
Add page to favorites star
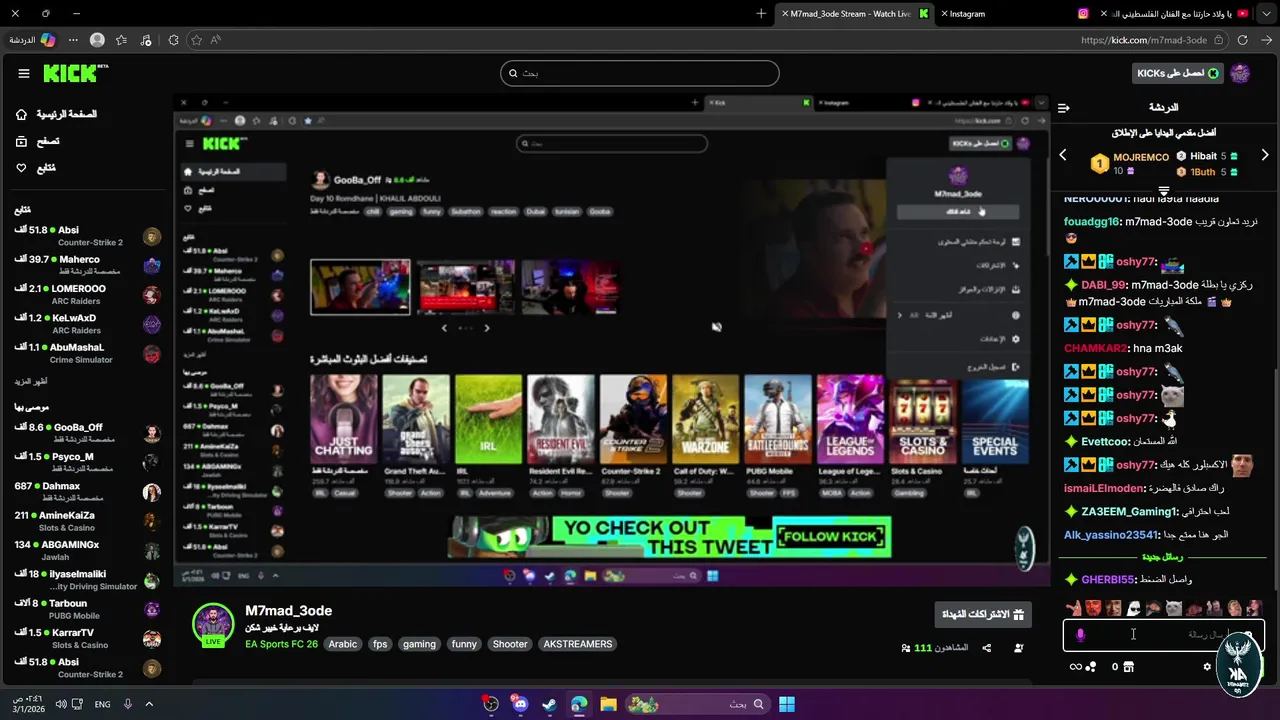[197, 40]
